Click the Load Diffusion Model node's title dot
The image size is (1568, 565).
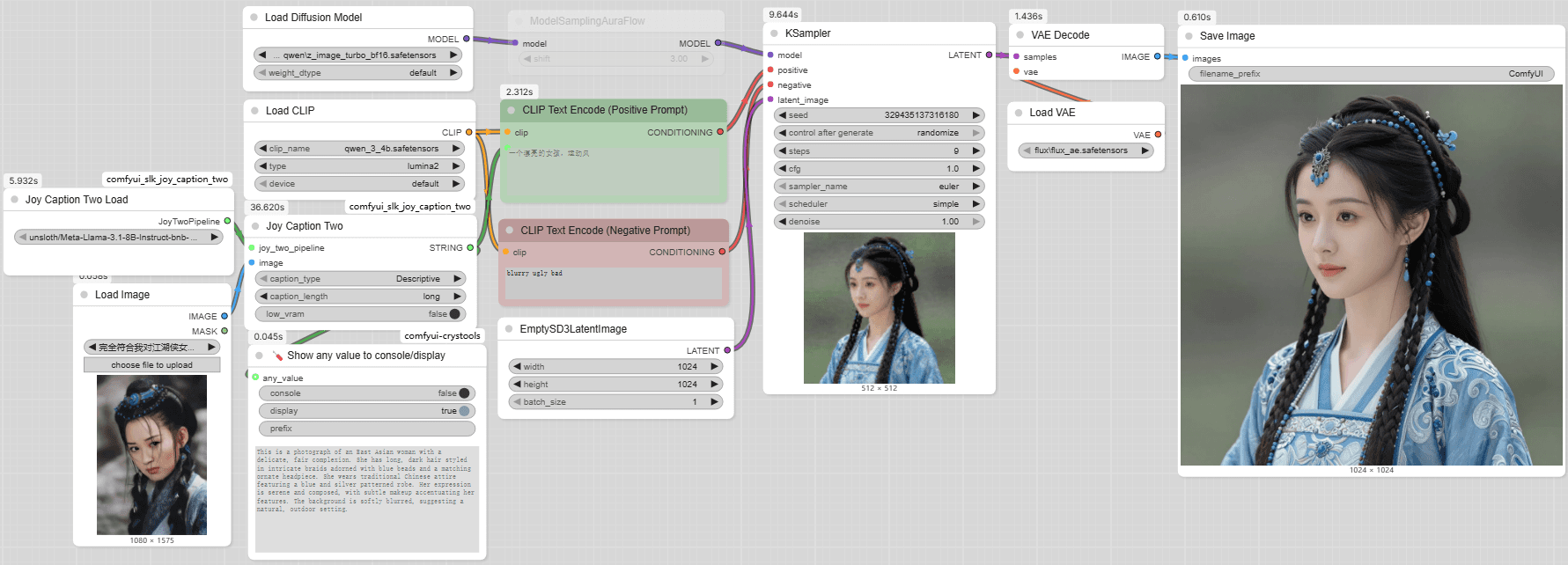pos(254,18)
